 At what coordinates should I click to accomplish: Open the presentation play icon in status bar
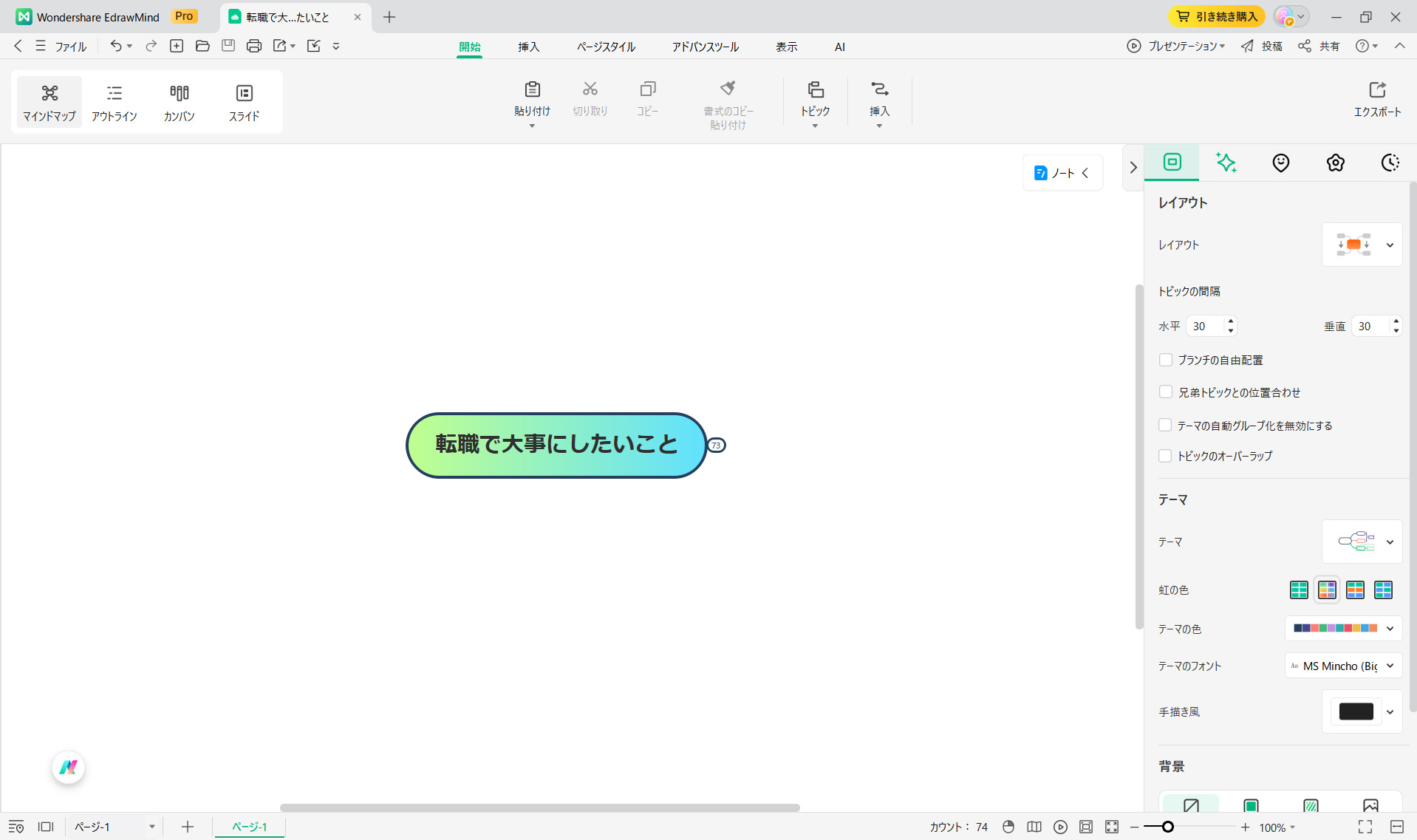click(x=1060, y=827)
